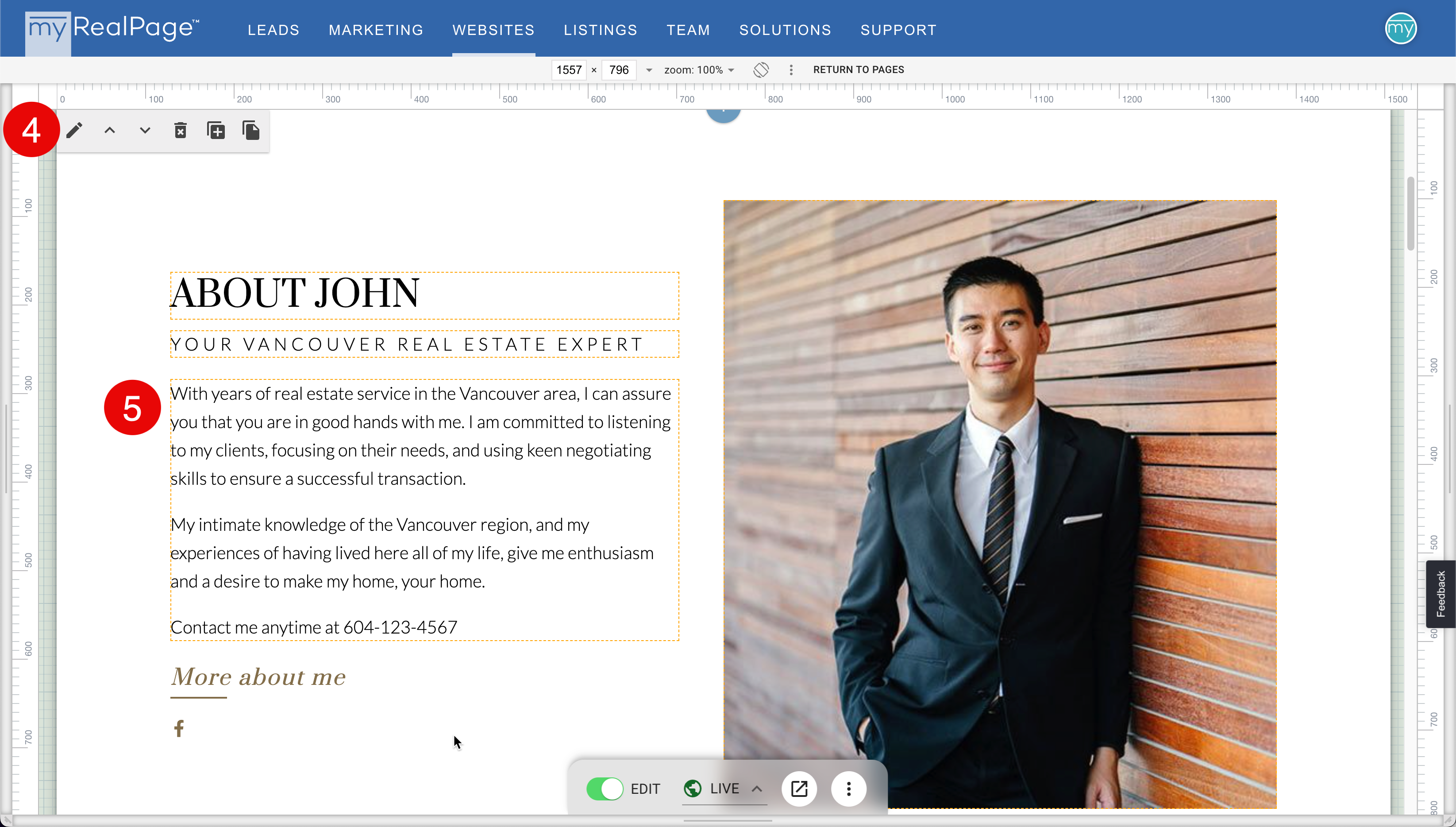Click the paragraph starting My intimate knowledge
The height and width of the screenshot is (827, 1456).
pos(412,553)
